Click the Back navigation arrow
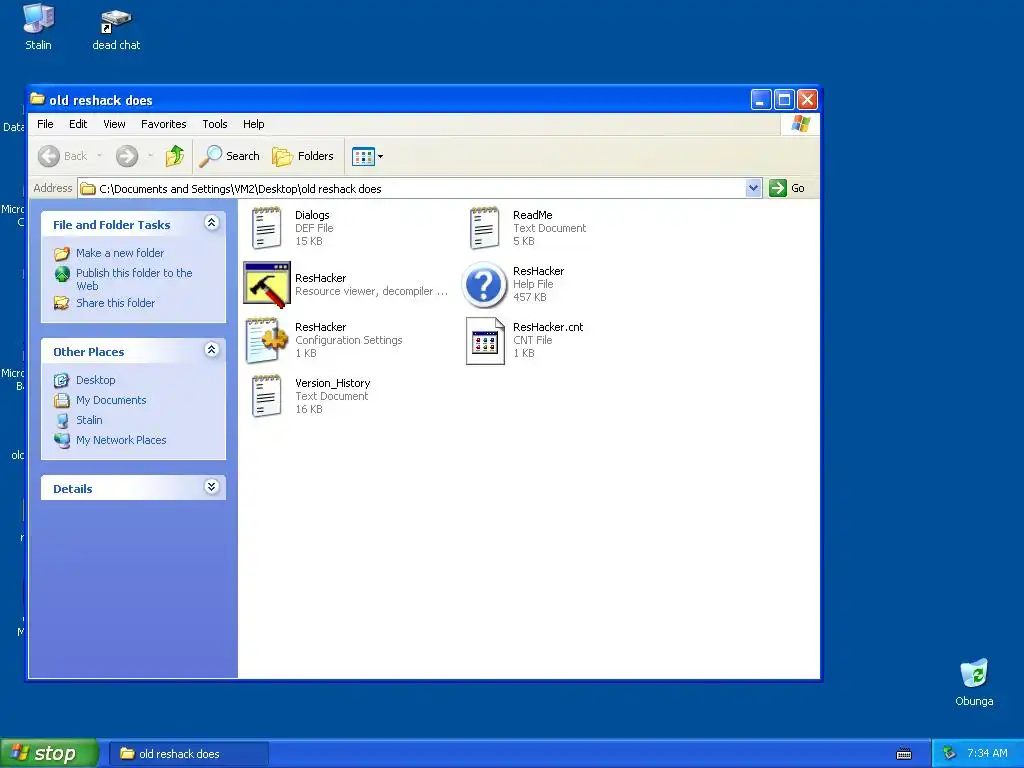 point(49,156)
